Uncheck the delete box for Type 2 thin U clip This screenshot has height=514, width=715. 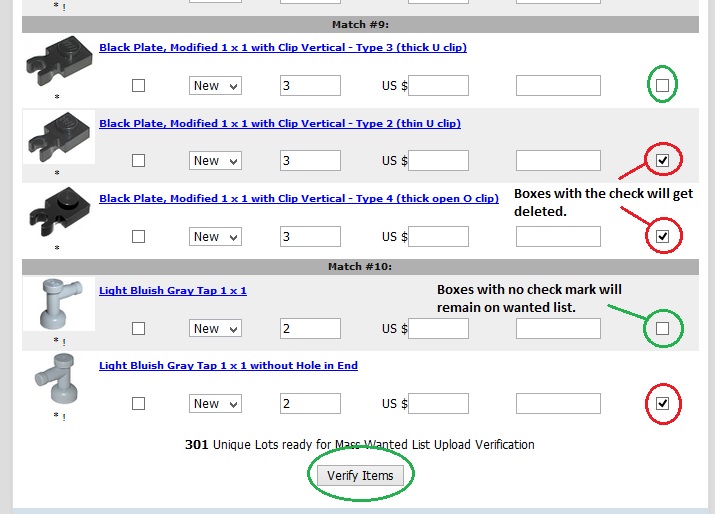point(662,161)
